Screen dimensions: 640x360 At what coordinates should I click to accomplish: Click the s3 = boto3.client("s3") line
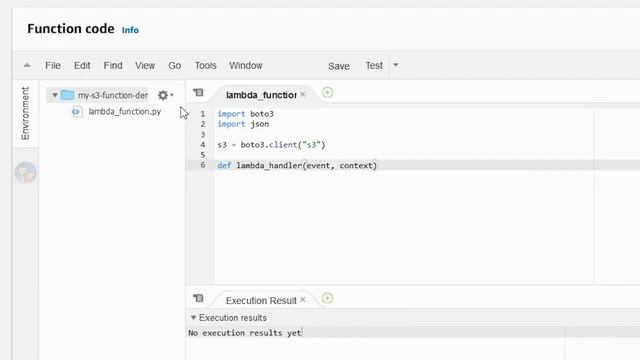[x=271, y=145]
